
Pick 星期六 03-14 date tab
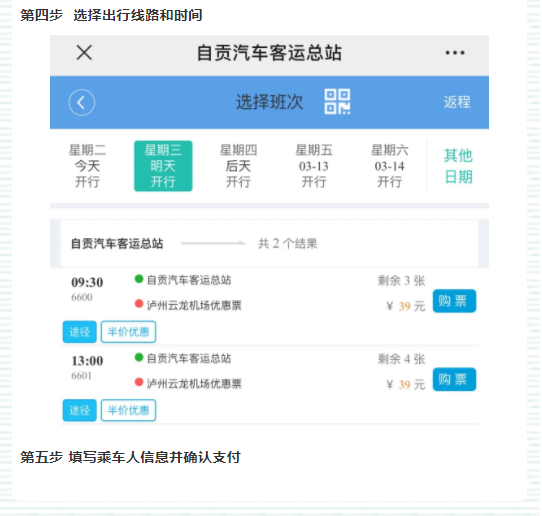click(x=390, y=166)
